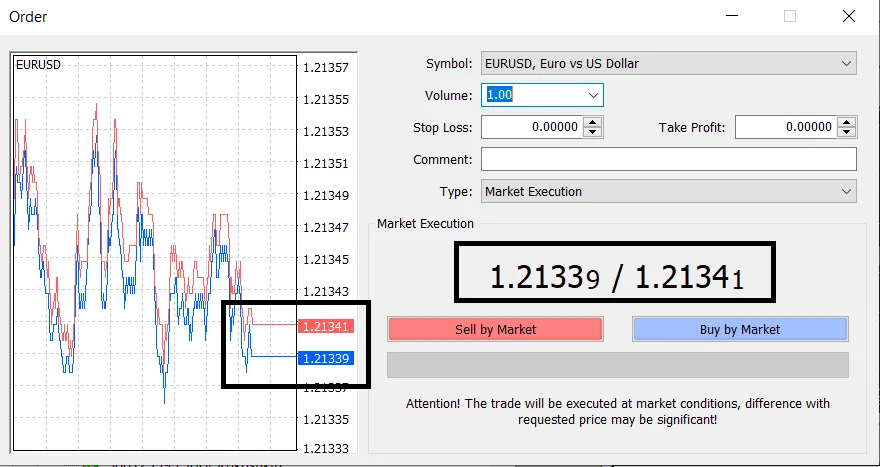Click the red 1.21341 ask price tag
This screenshot has width=880, height=467.
(324, 326)
